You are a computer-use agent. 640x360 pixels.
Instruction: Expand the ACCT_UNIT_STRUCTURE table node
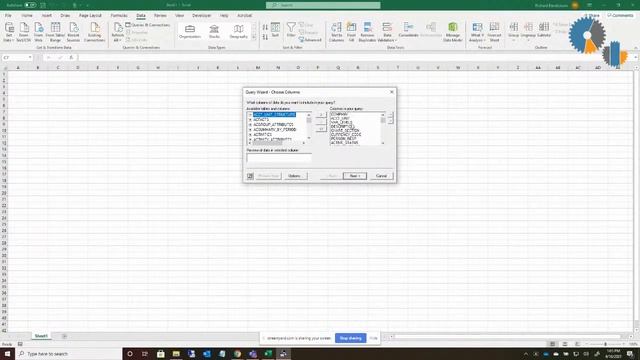point(250,115)
